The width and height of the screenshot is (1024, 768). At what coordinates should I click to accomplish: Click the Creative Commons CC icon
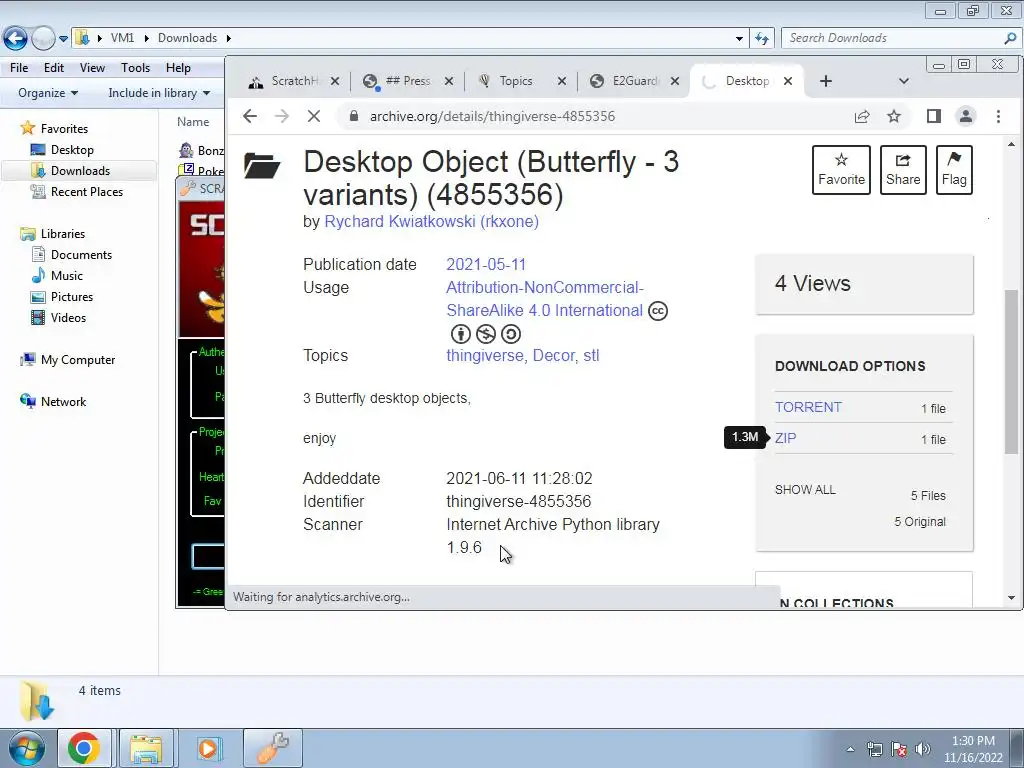(658, 311)
